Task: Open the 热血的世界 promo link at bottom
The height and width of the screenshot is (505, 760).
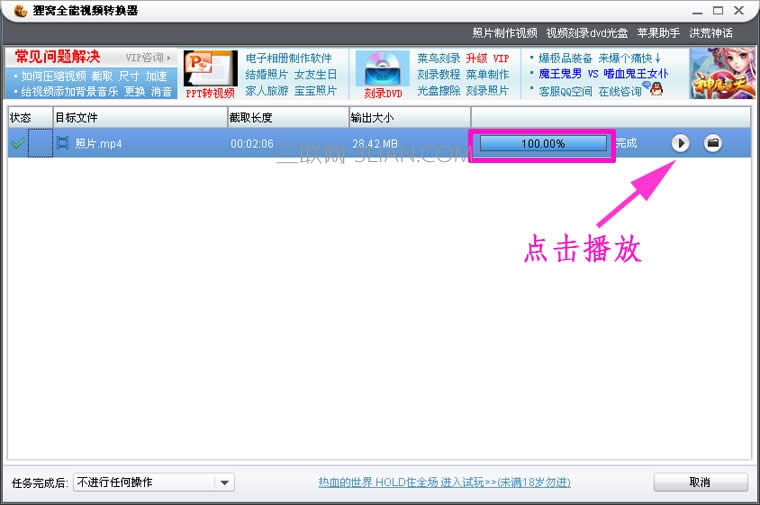Action: click(444, 482)
